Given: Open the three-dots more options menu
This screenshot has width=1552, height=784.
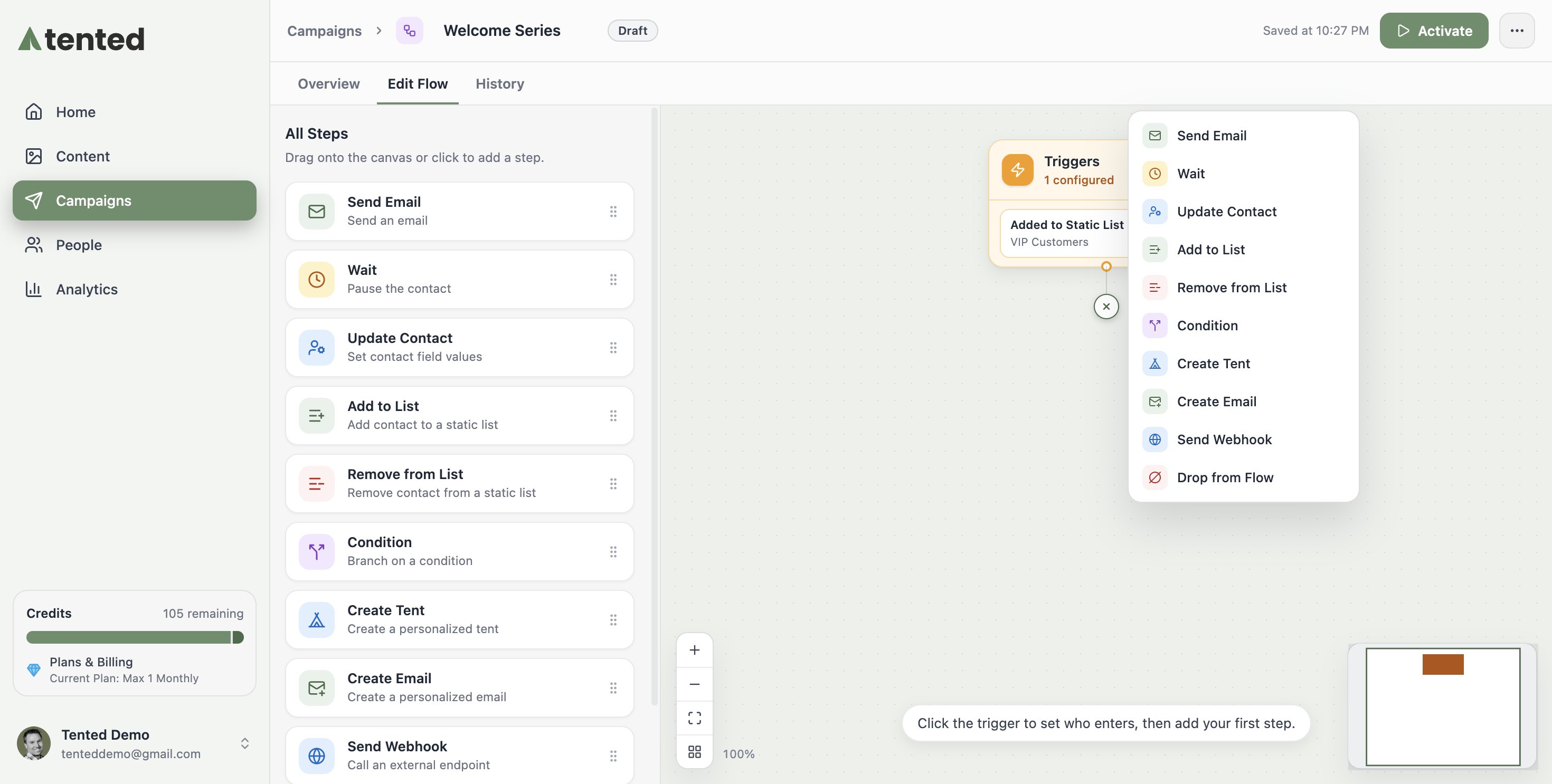Looking at the screenshot, I should pos(1517,31).
